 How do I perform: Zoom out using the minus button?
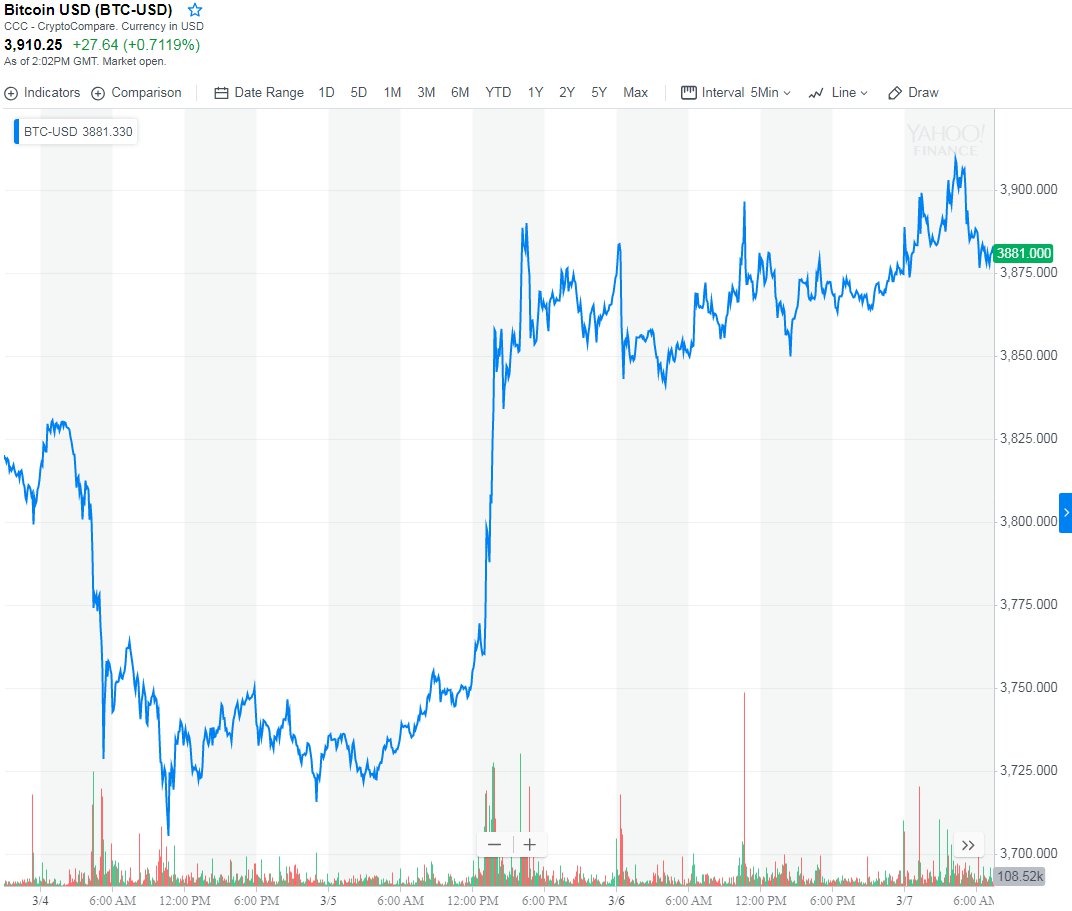point(494,845)
